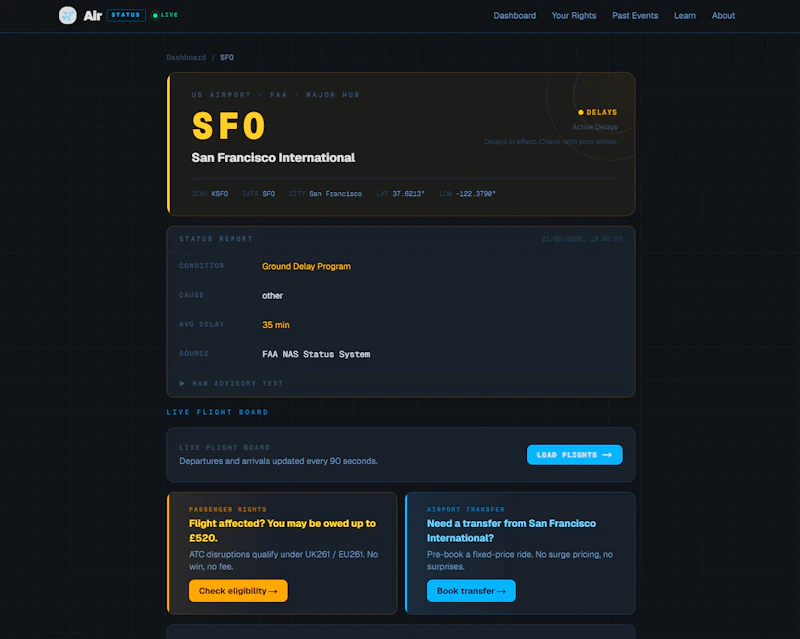This screenshot has height=639, width=800.
Task: Open the Learn menu item
Action: [x=684, y=16]
